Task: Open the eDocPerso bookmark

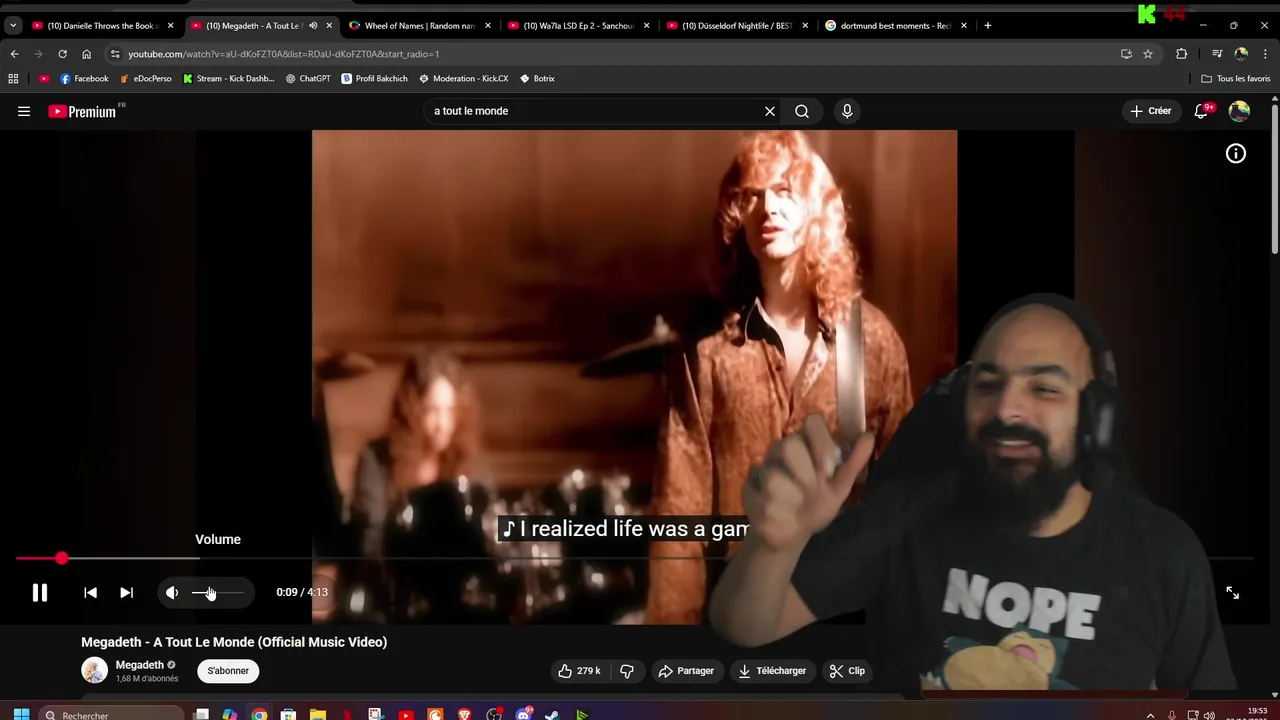Action: coord(145,78)
